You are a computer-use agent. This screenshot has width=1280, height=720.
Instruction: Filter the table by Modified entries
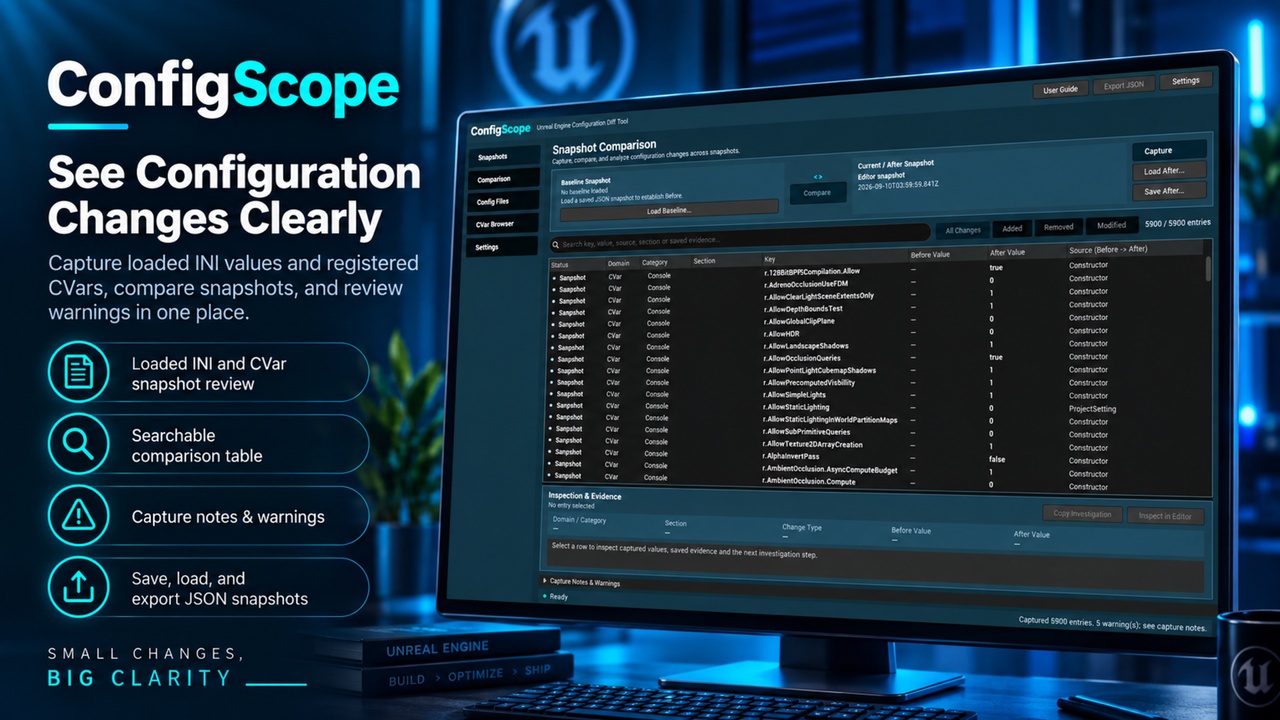[1111, 226]
